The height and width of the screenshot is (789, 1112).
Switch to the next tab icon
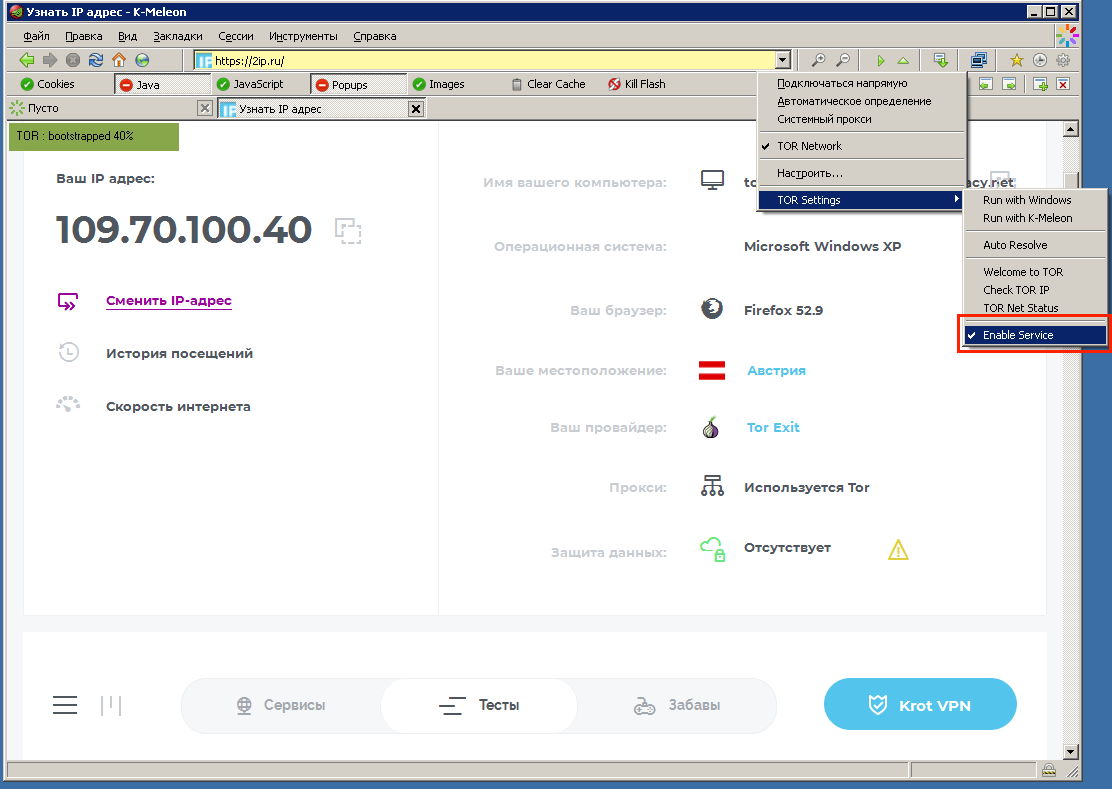(1009, 84)
